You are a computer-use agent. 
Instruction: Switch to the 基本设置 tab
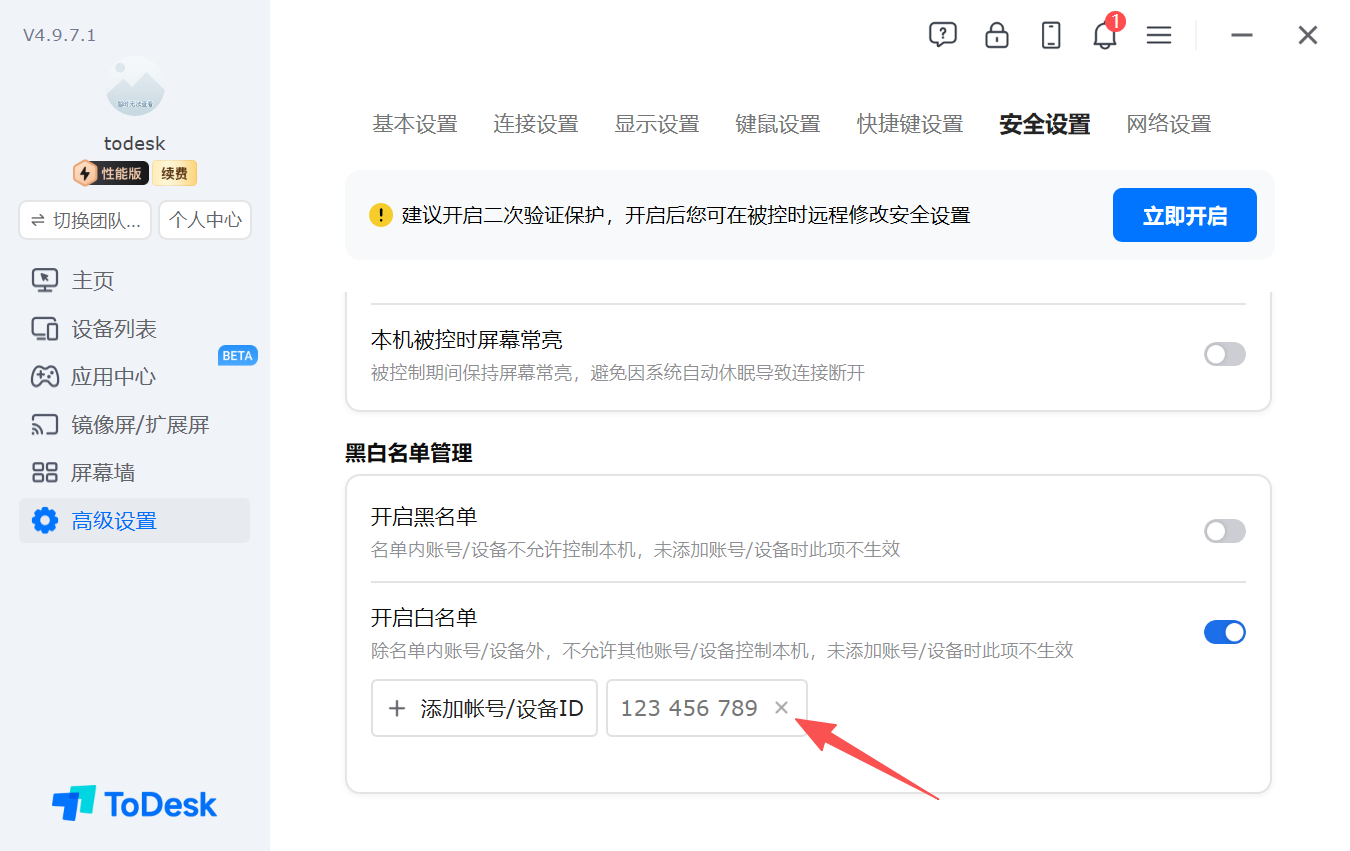(415, 124)
